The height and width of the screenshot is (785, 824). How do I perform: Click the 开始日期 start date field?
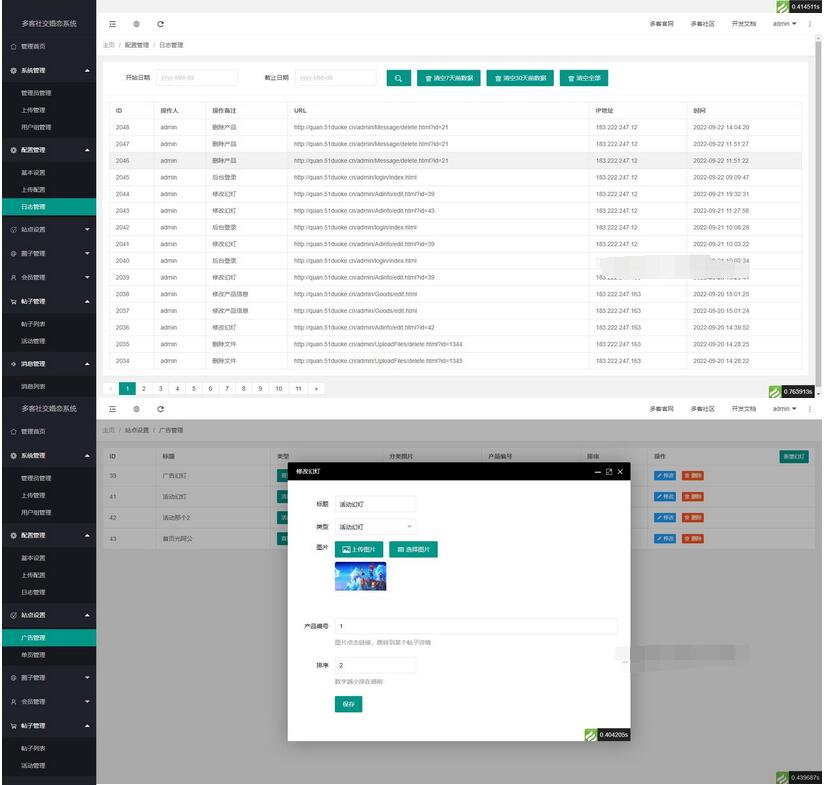coord(197,77)
